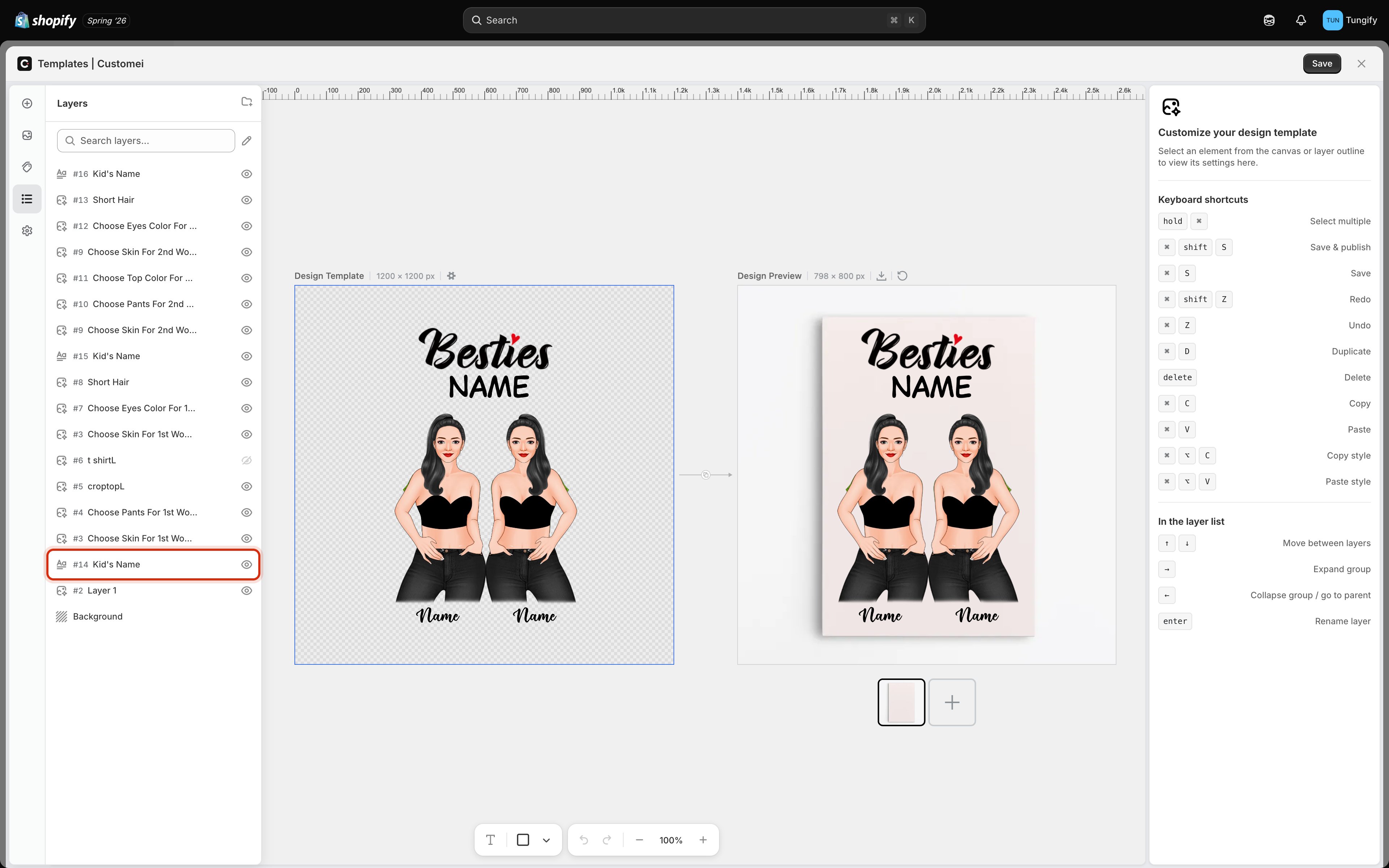1389x868 pixels.
Task: Zoom out using the minus icon
Action: [x=640, y=840]
